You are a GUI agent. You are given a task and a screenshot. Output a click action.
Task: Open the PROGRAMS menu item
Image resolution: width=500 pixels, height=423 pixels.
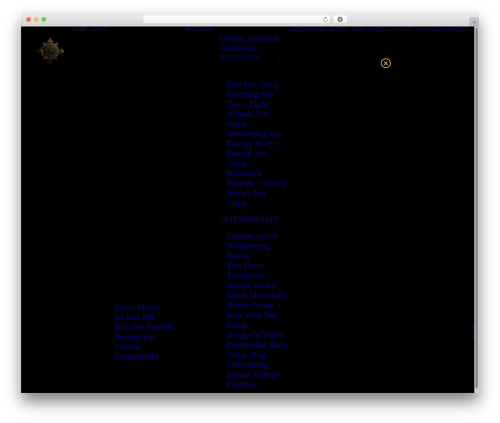click(x=199, y=29)
